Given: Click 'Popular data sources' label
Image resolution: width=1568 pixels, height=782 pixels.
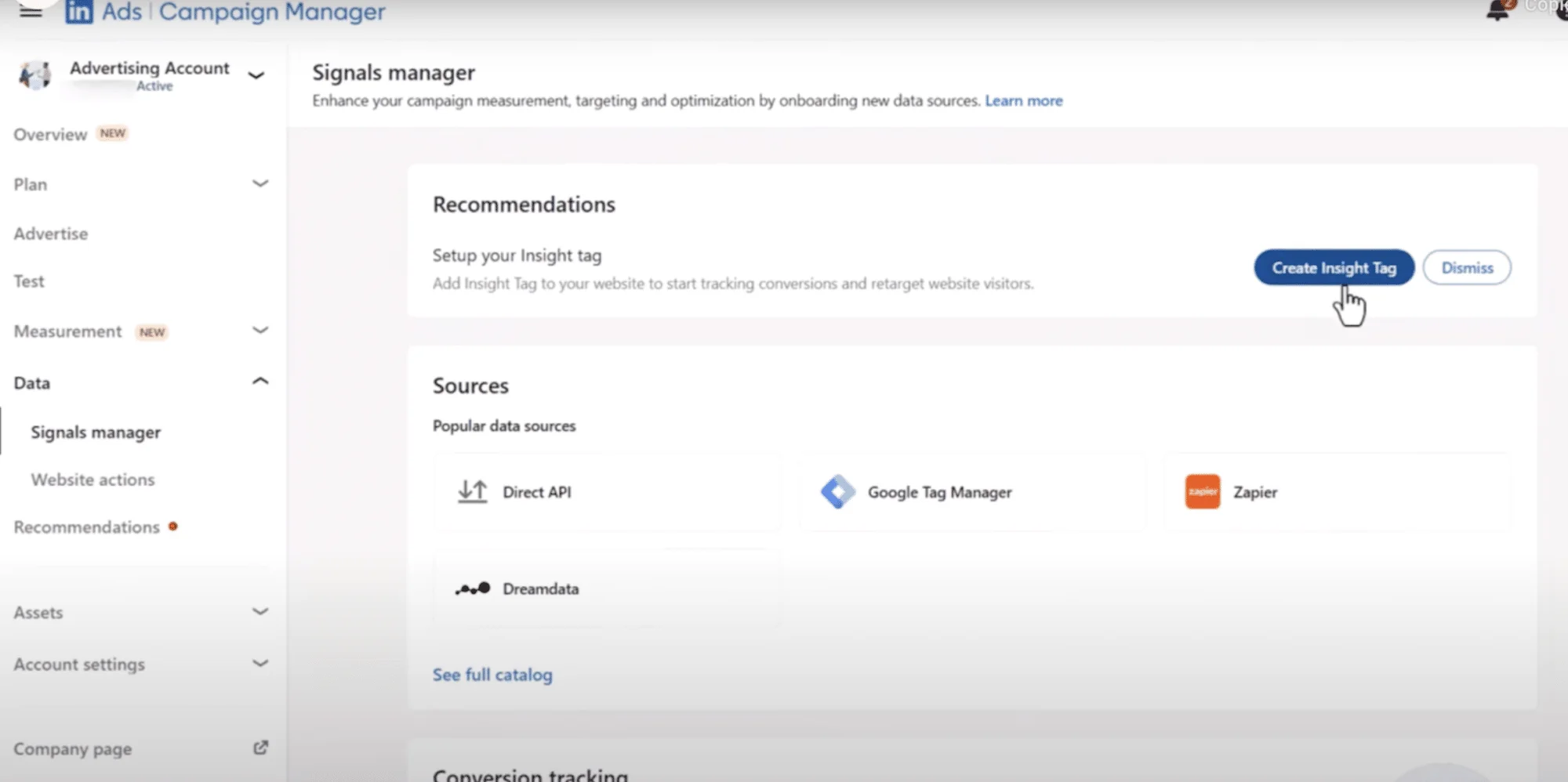Looking at the screenshot, I should point(504,425).
